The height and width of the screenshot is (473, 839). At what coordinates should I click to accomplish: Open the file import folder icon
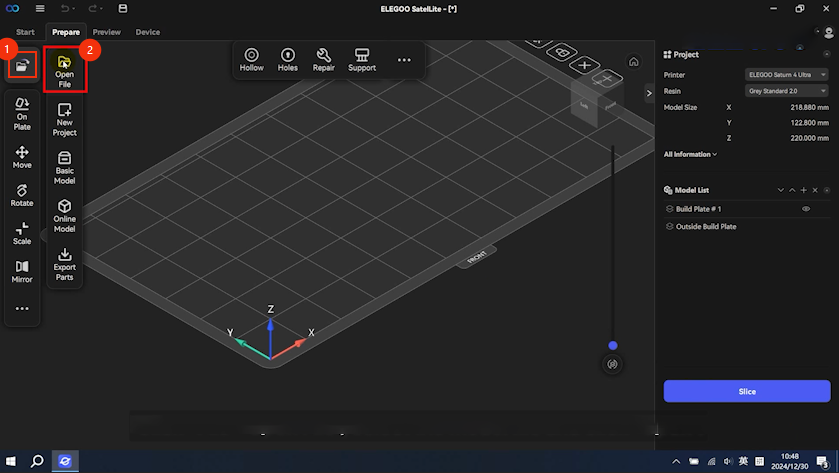tap(22, 65)
